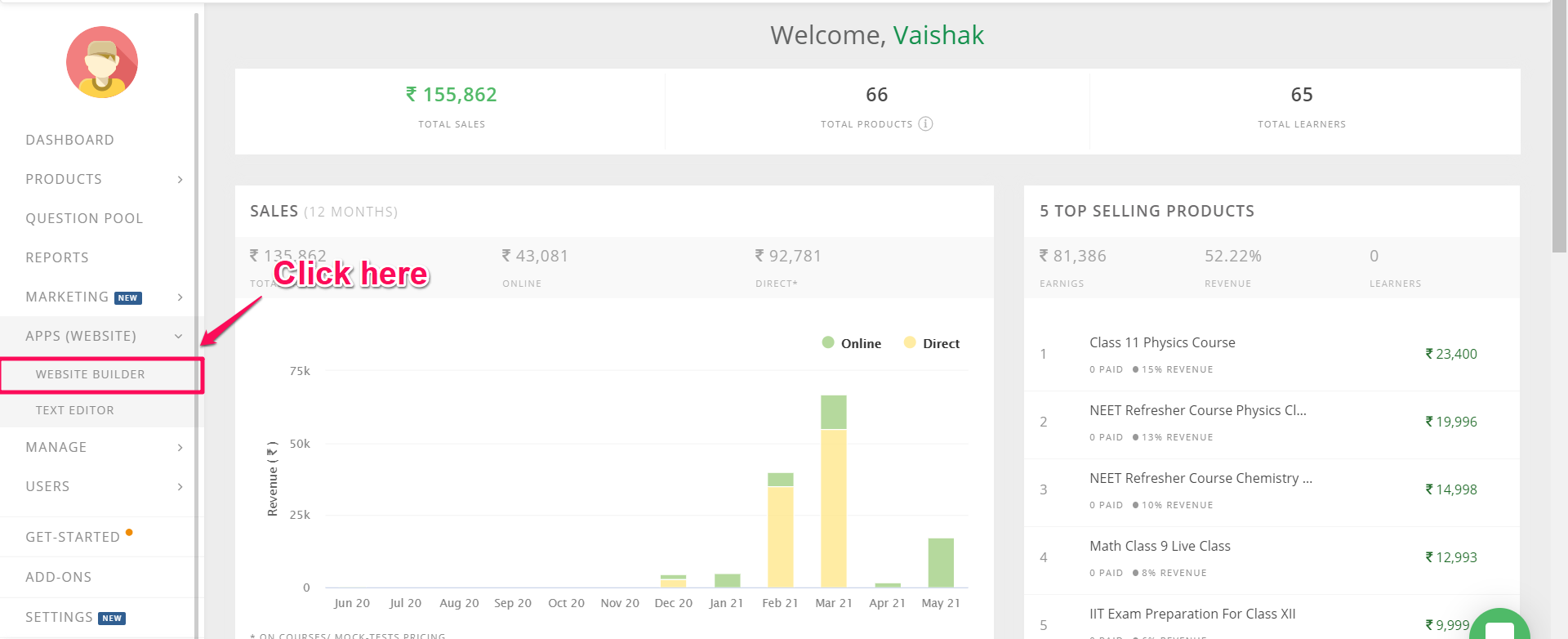The width and height of the screenshot is (1568, 639).
Task: Open Add-Ons in the sidebar
Action: [59, 577]
